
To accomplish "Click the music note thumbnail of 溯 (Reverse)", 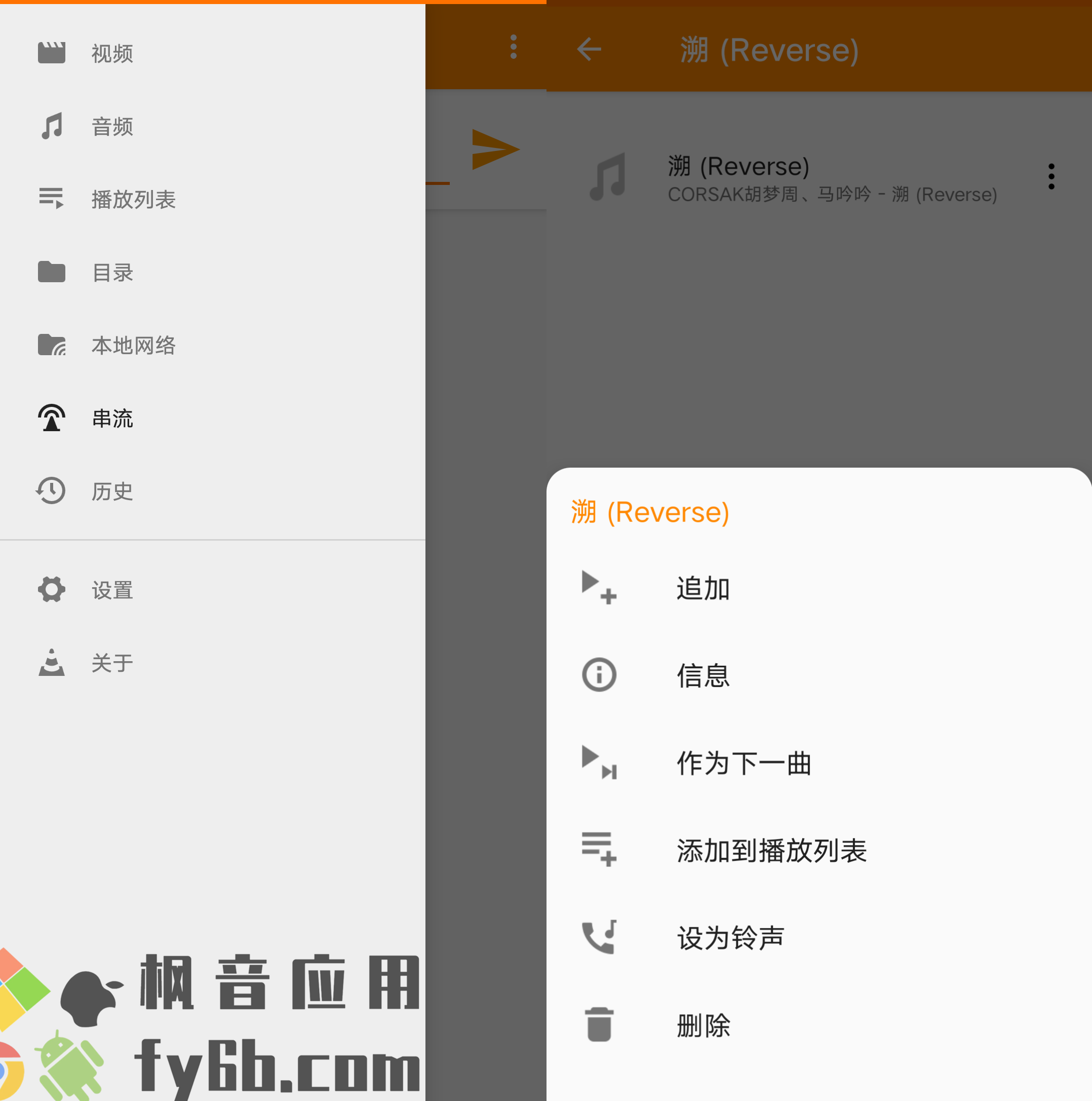I will click(608, 177).
